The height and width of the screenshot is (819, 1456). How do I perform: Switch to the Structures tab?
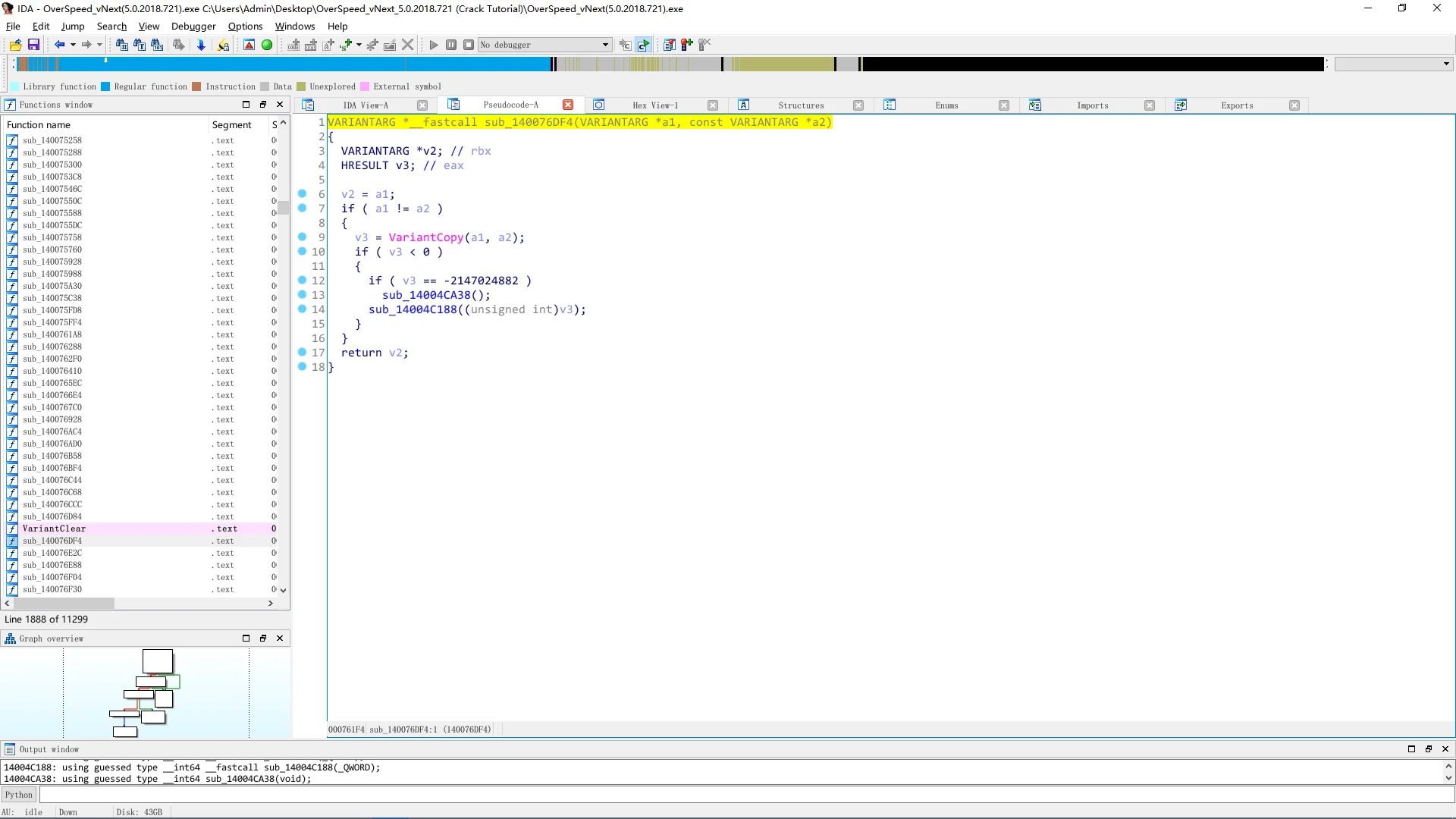tap(801, 105)
